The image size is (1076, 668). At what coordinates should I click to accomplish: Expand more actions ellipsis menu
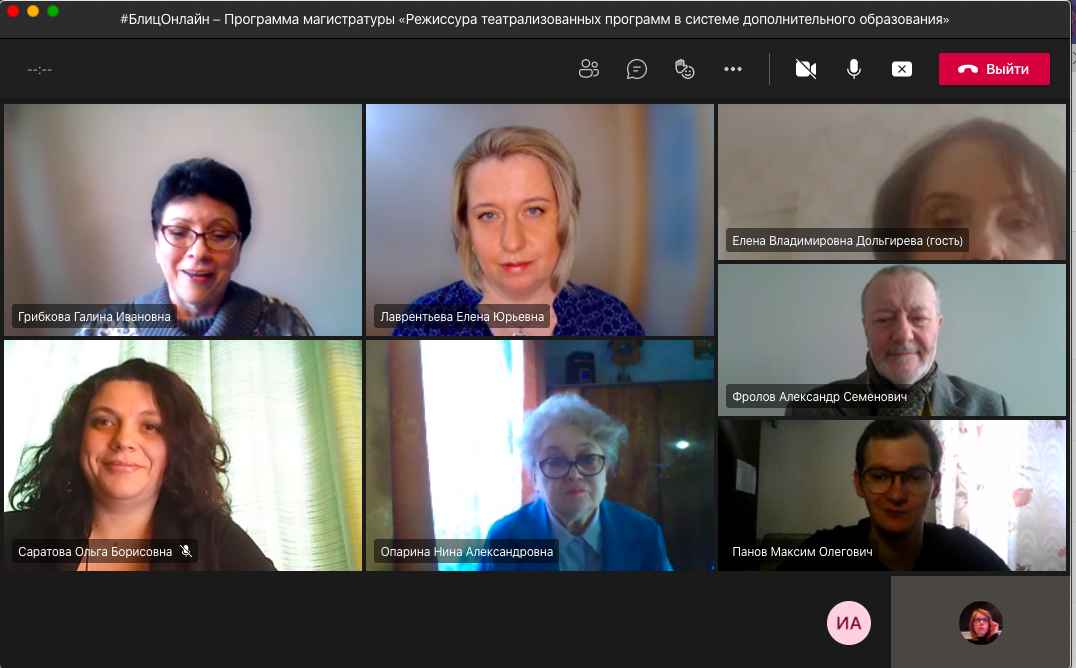point(733,69)
